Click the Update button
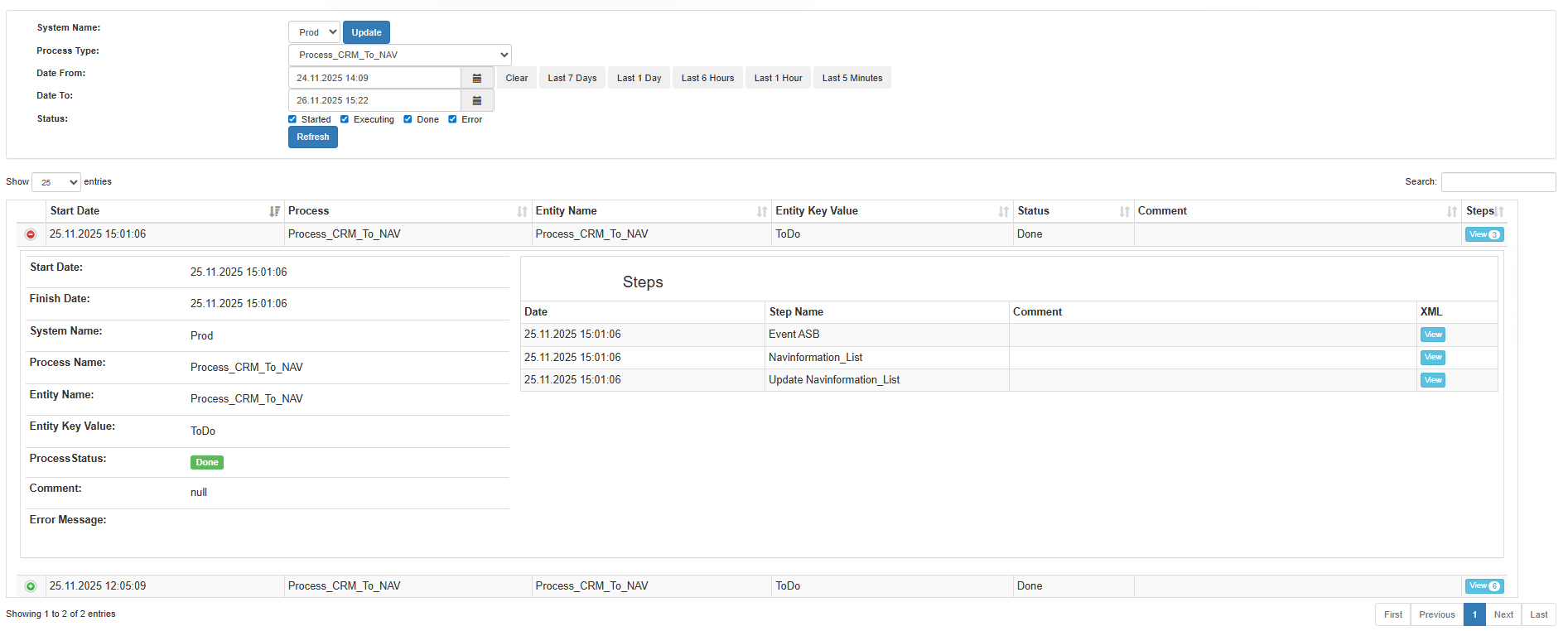 [x=366, y=32]
